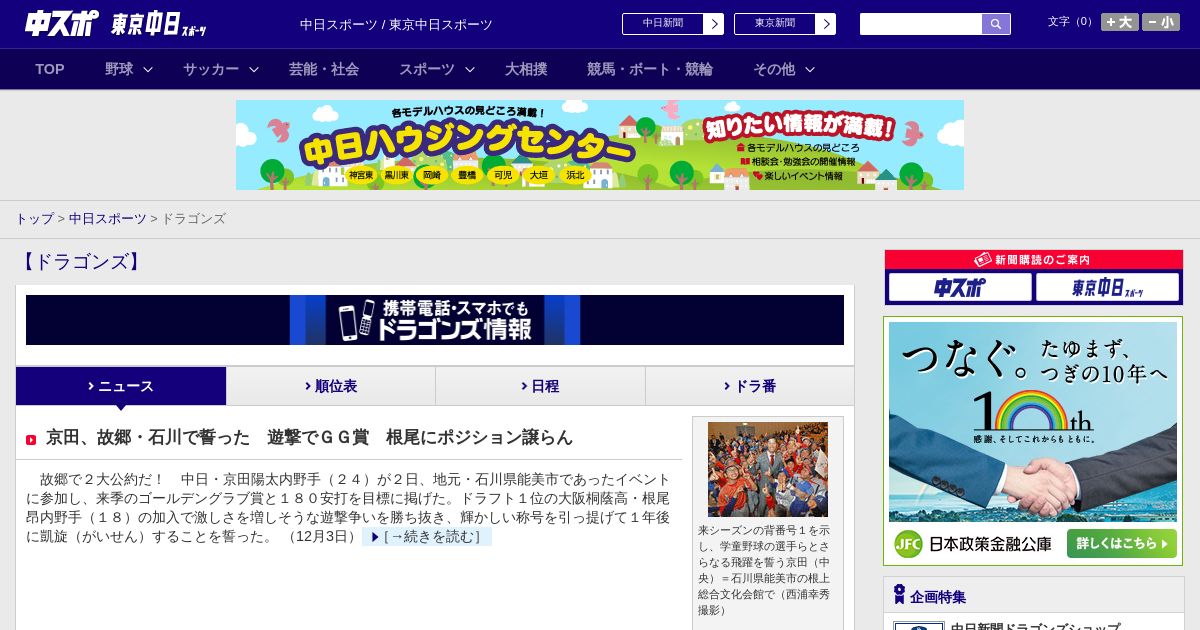This screenshot has height=630, width=1200.
Task: Increase text size with 大 button
Action: click(1120, 22)
